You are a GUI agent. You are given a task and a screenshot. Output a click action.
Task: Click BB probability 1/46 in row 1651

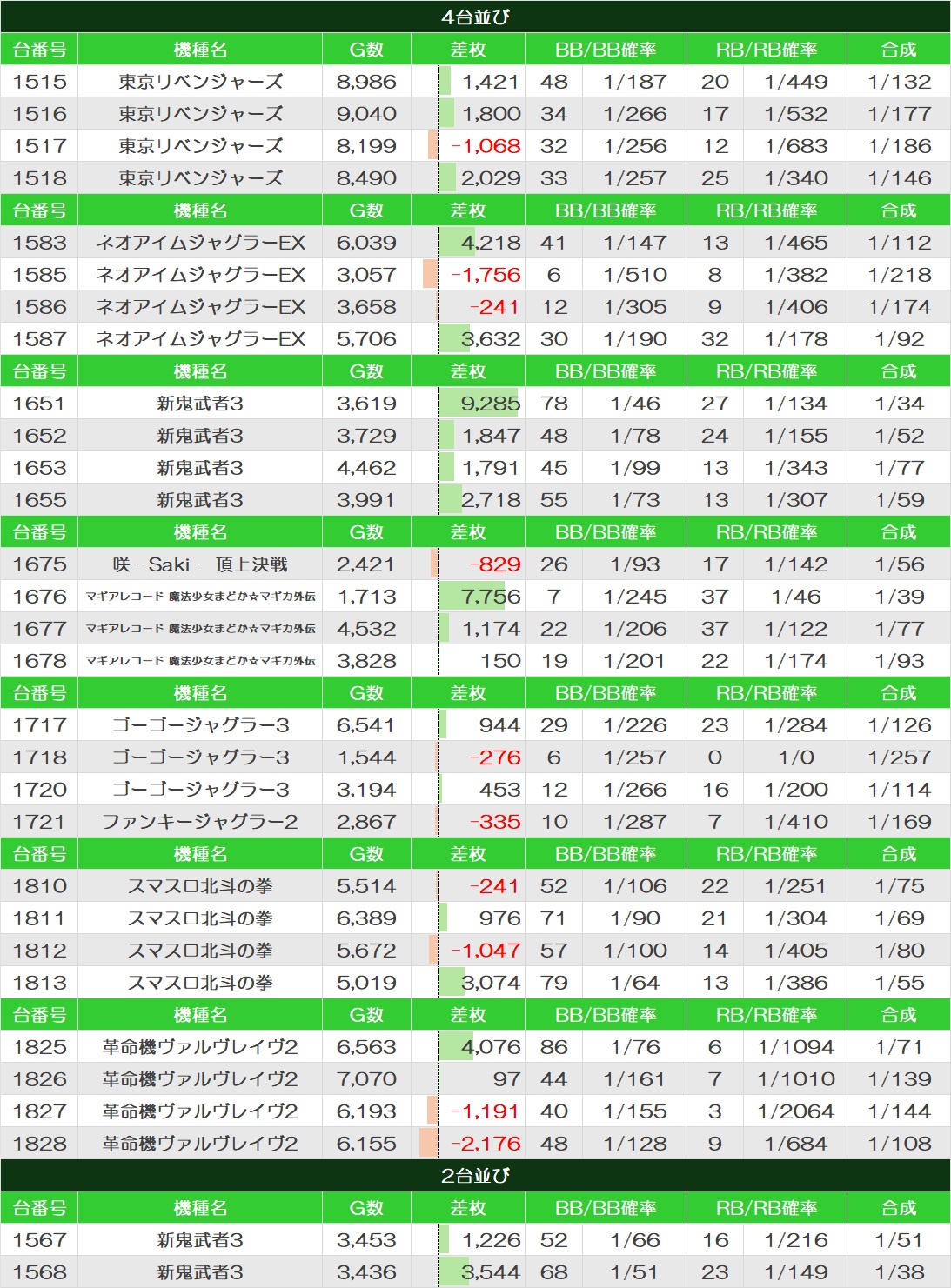tap(635, 404)
